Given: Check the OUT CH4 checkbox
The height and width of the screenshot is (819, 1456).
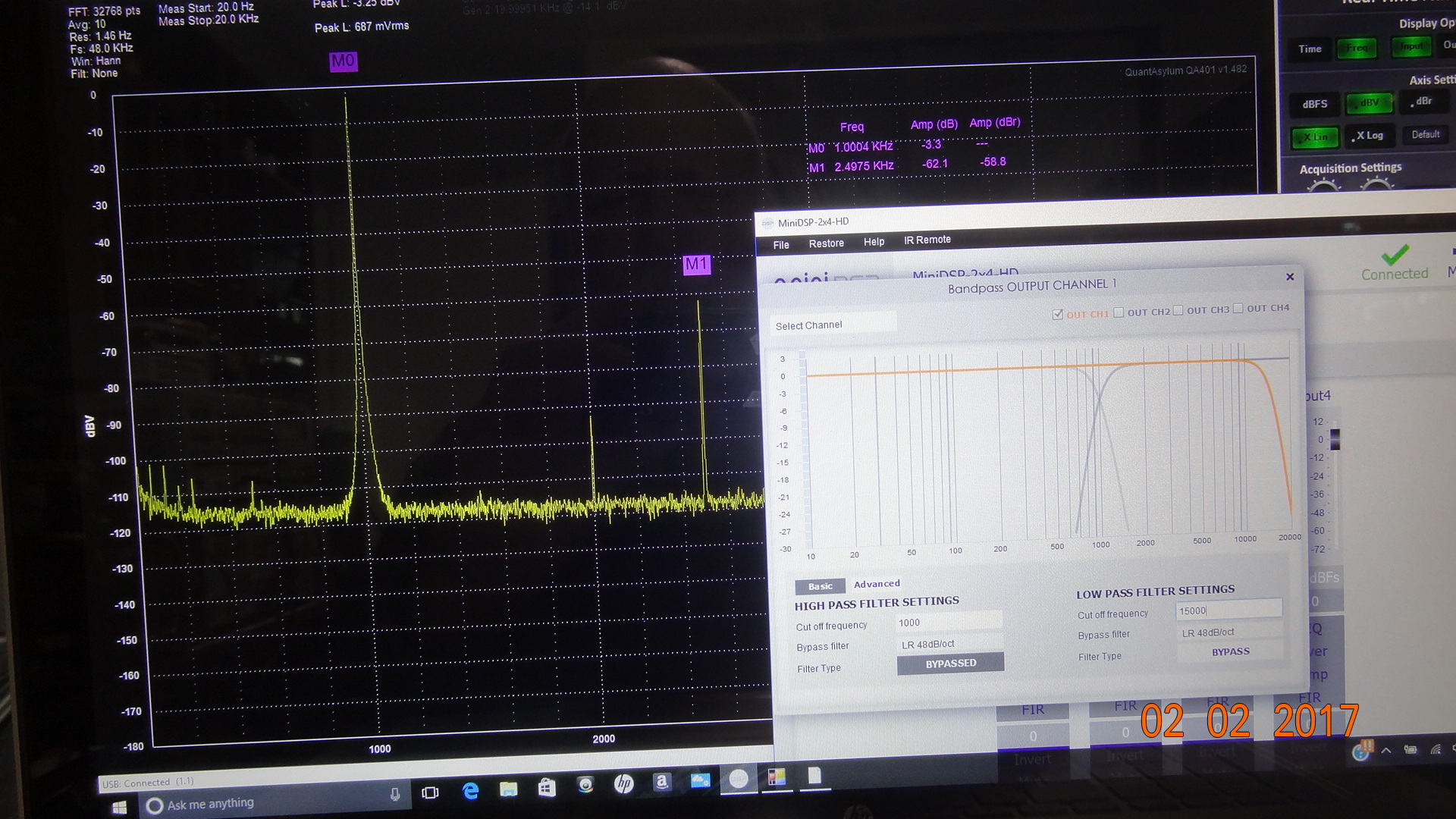Looking at the screenshot, I should point(1238,308).
